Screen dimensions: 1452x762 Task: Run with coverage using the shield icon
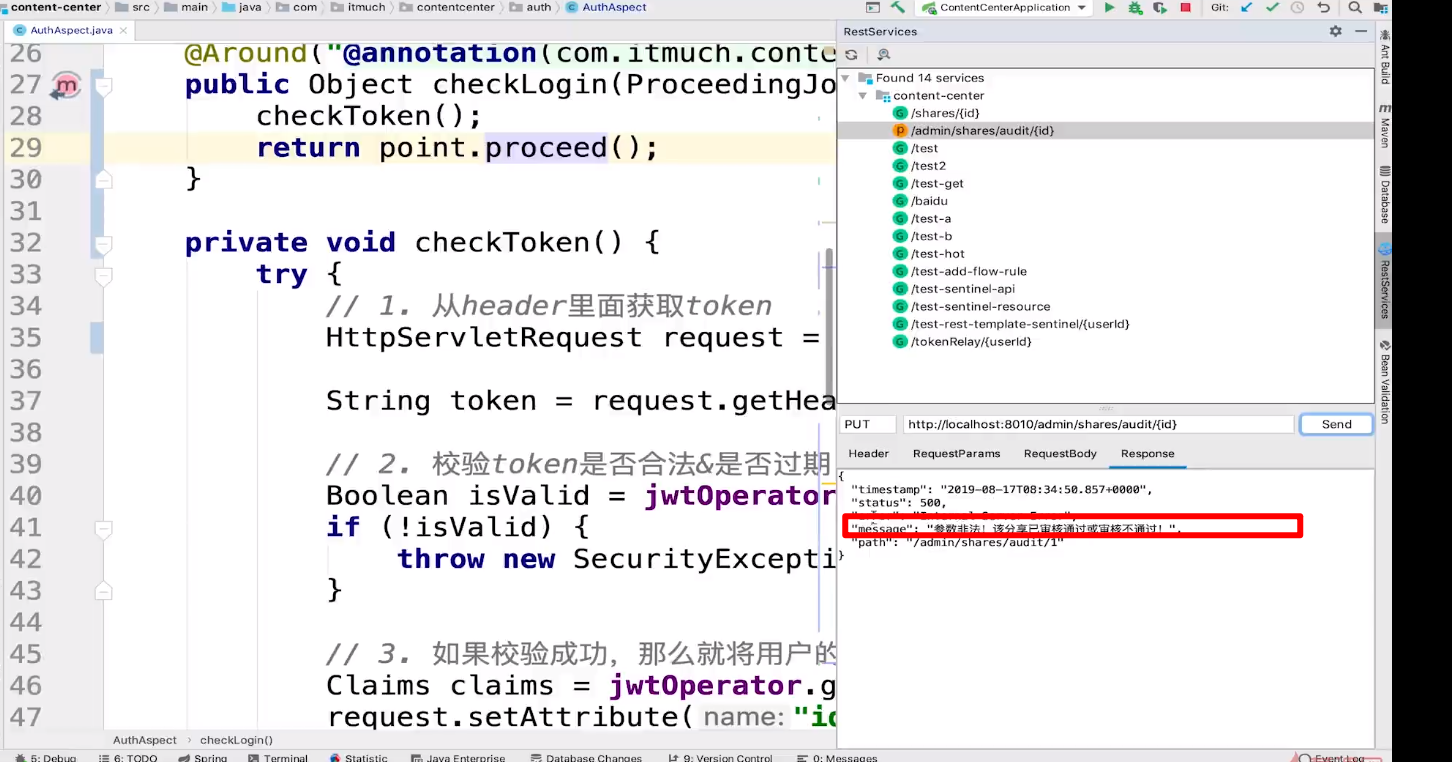(1159, 7)
